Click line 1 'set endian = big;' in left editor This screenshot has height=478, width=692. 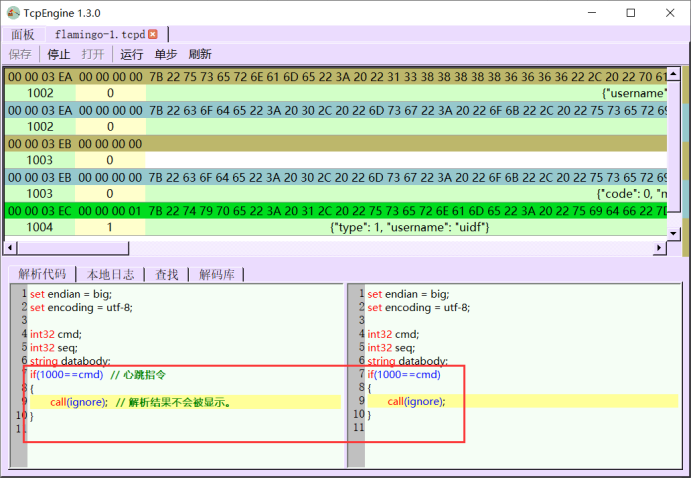pyautogui.click(x=71, y=294)
